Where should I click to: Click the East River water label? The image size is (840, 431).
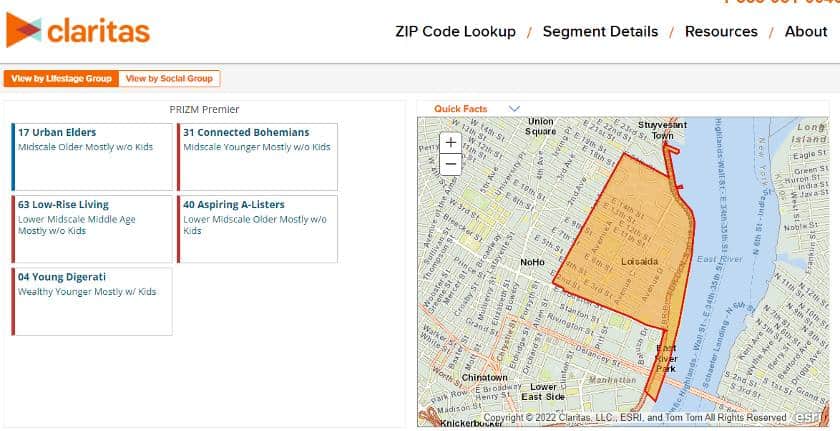pos(719,259)
